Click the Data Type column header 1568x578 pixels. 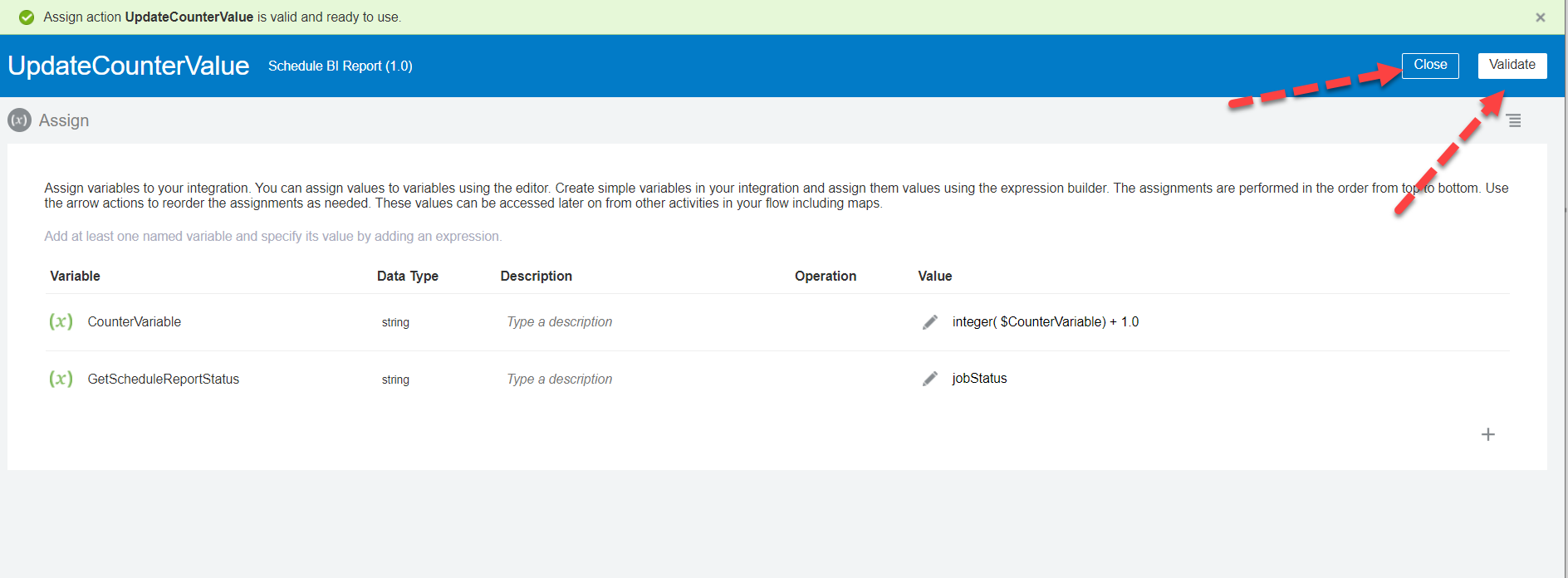pos(407,277)
